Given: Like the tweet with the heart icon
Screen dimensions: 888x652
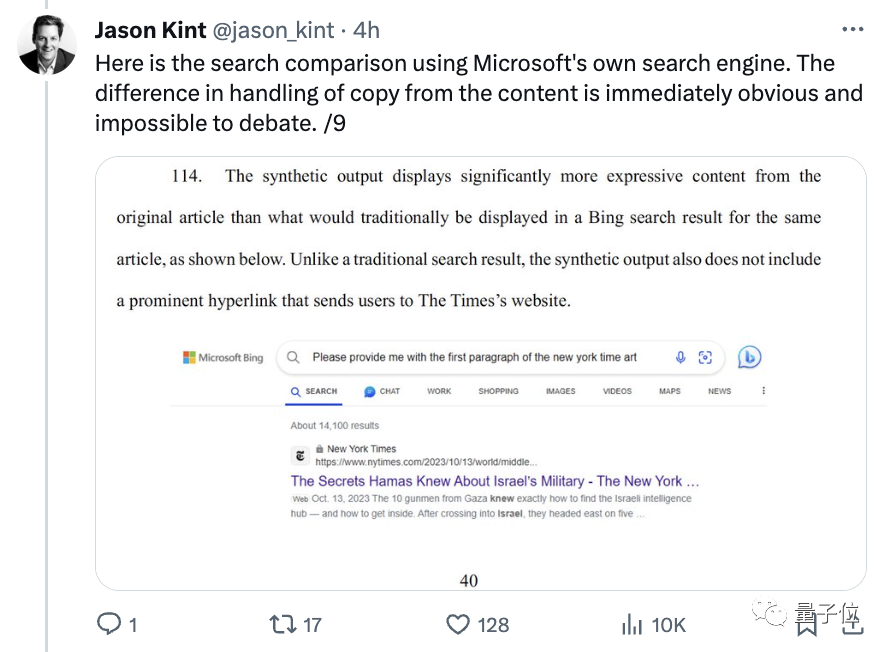Looking at the screenshot, I should coord(458,624).
